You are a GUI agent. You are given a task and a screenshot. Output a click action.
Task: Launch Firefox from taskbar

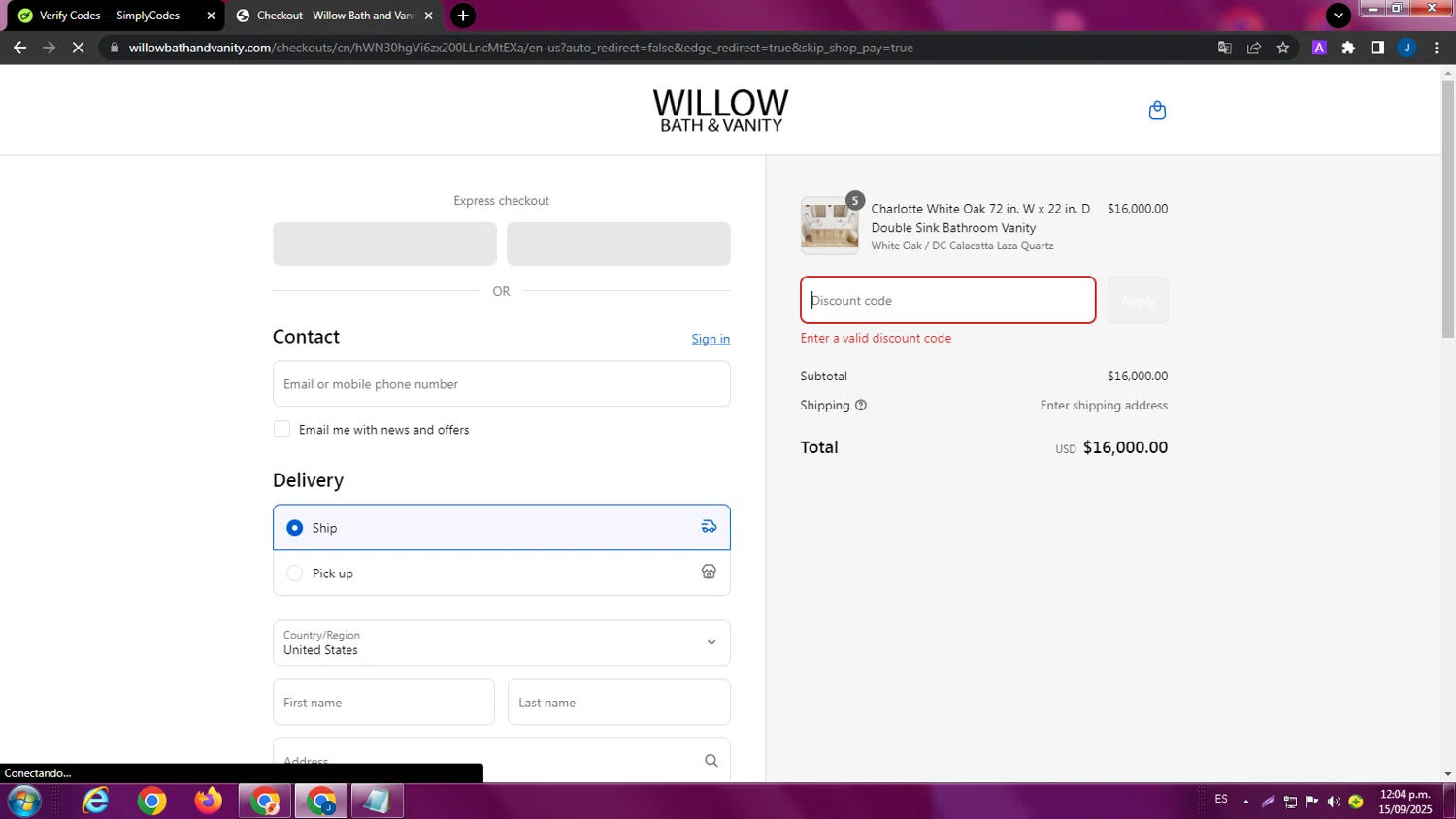coord(208,802)
